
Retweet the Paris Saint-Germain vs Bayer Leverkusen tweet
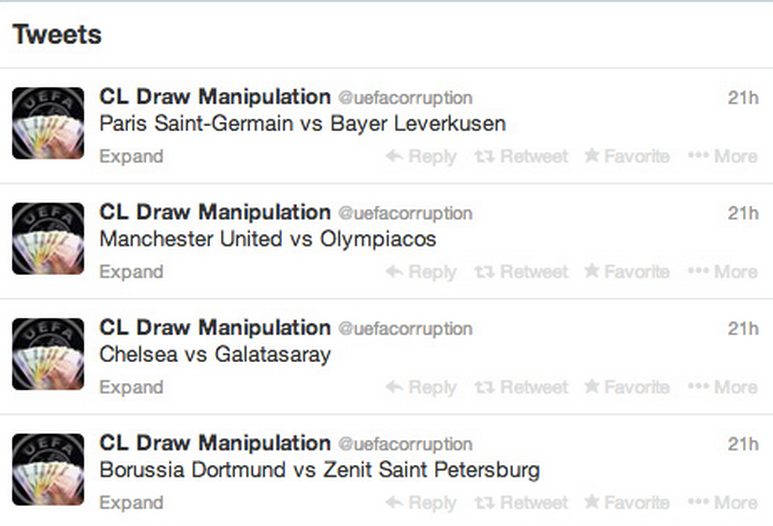(521, 157)
